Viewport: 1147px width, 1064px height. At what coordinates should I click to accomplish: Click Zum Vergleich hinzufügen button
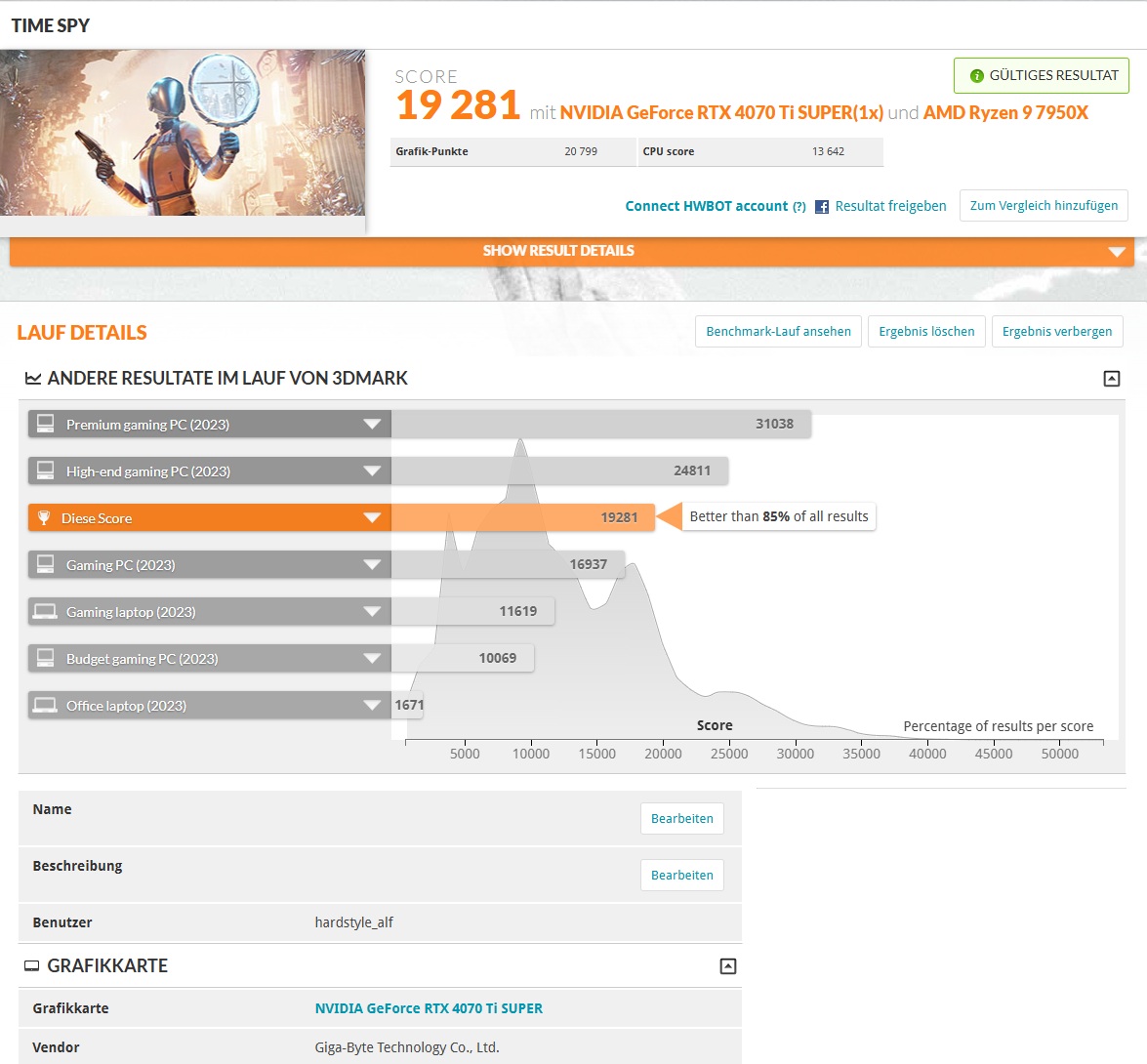(x=1044, y=206)
